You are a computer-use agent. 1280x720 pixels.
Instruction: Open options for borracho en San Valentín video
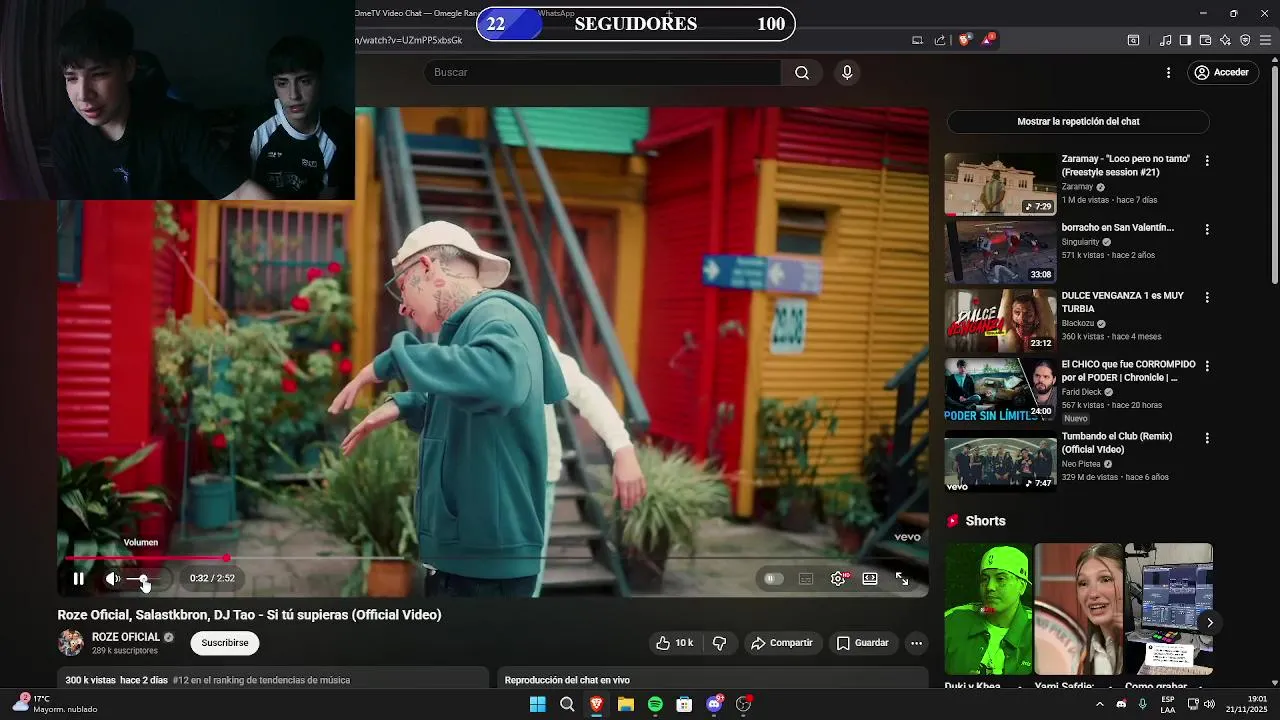(1207, 229)
